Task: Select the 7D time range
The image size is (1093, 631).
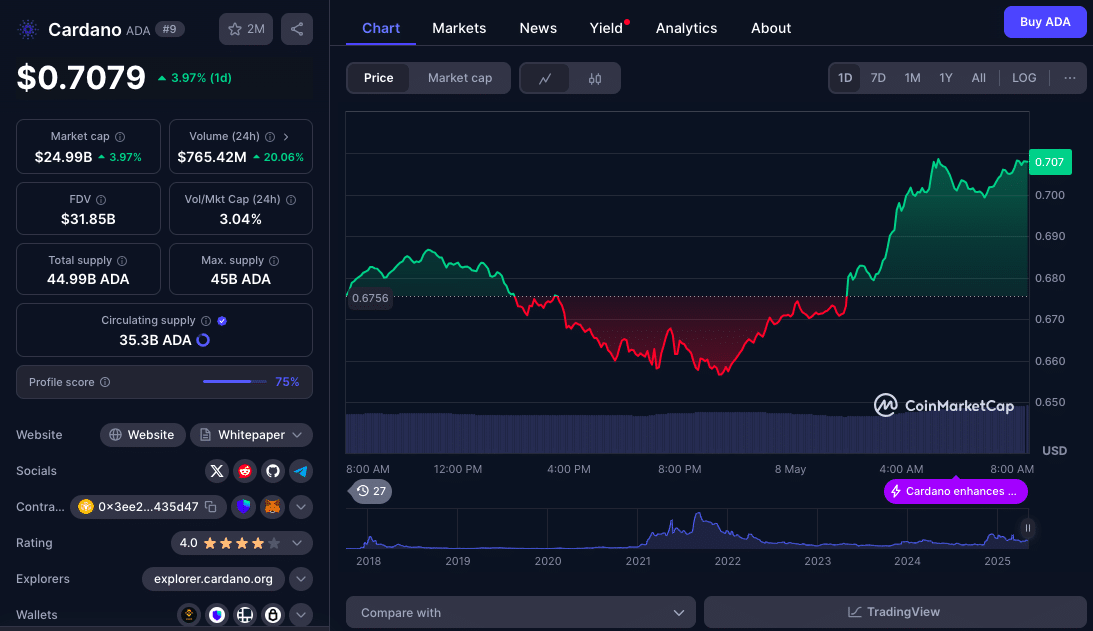Action: (878, 78)
